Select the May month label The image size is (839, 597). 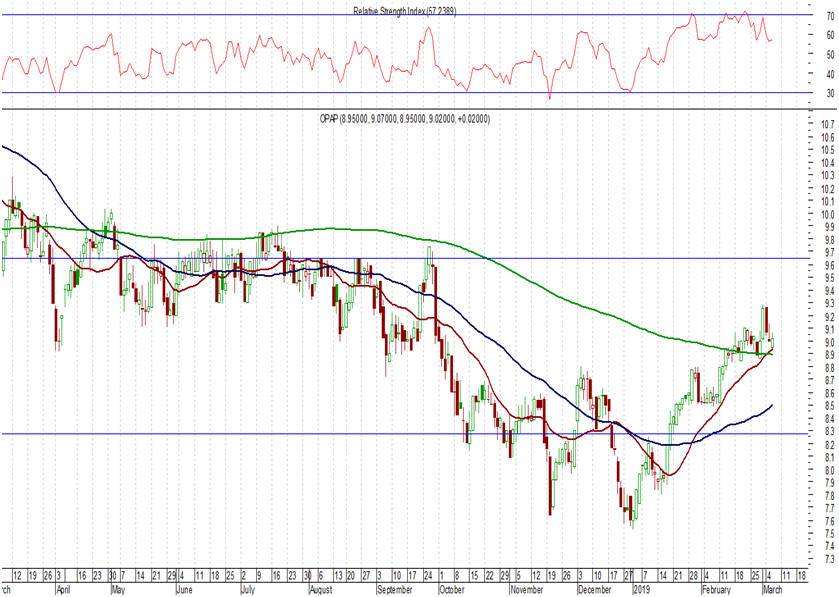coord(118,590)
